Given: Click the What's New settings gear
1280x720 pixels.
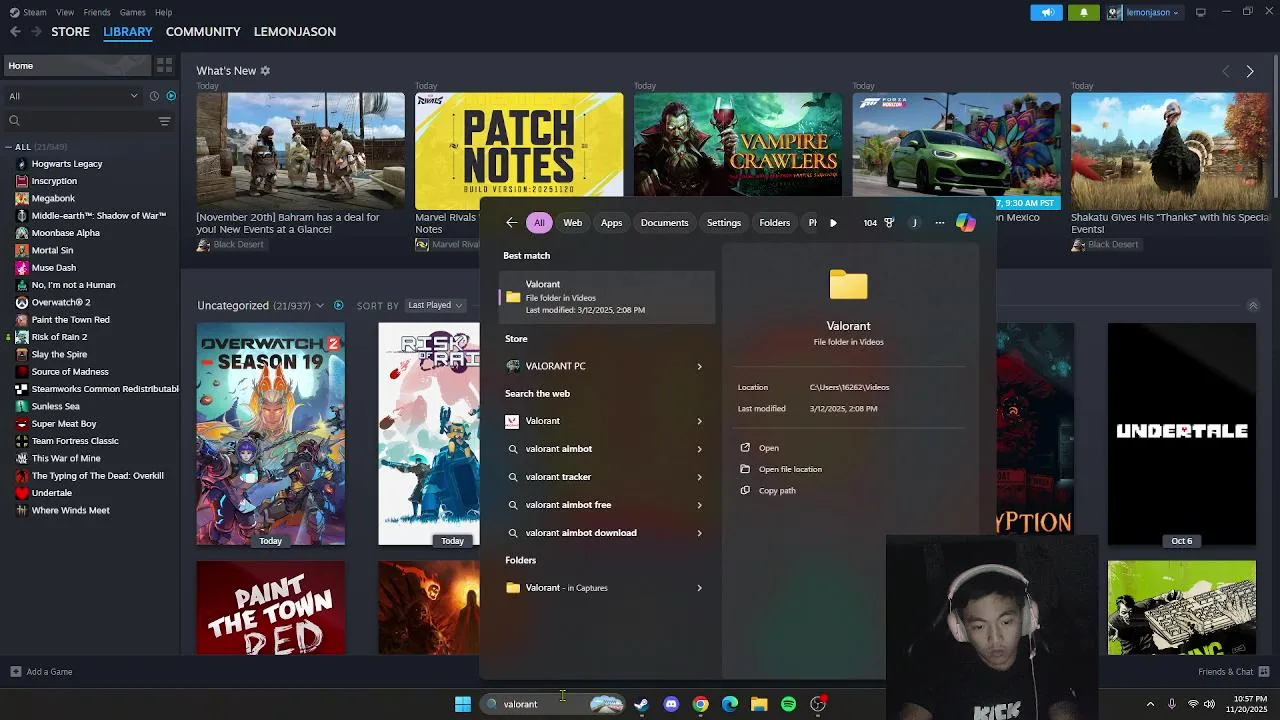Looking at the screenshot, I should pos(265,71).
